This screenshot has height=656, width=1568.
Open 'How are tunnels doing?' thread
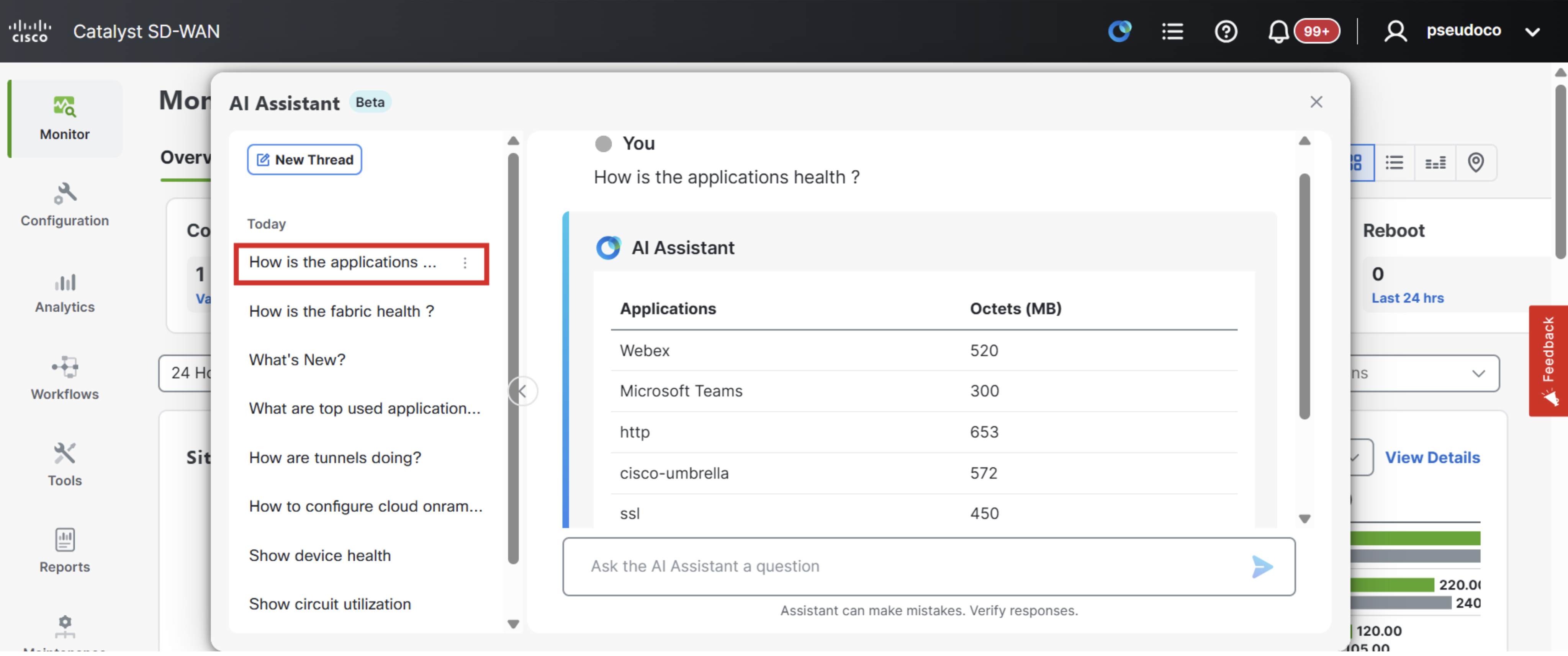click(x=335, y=458)
